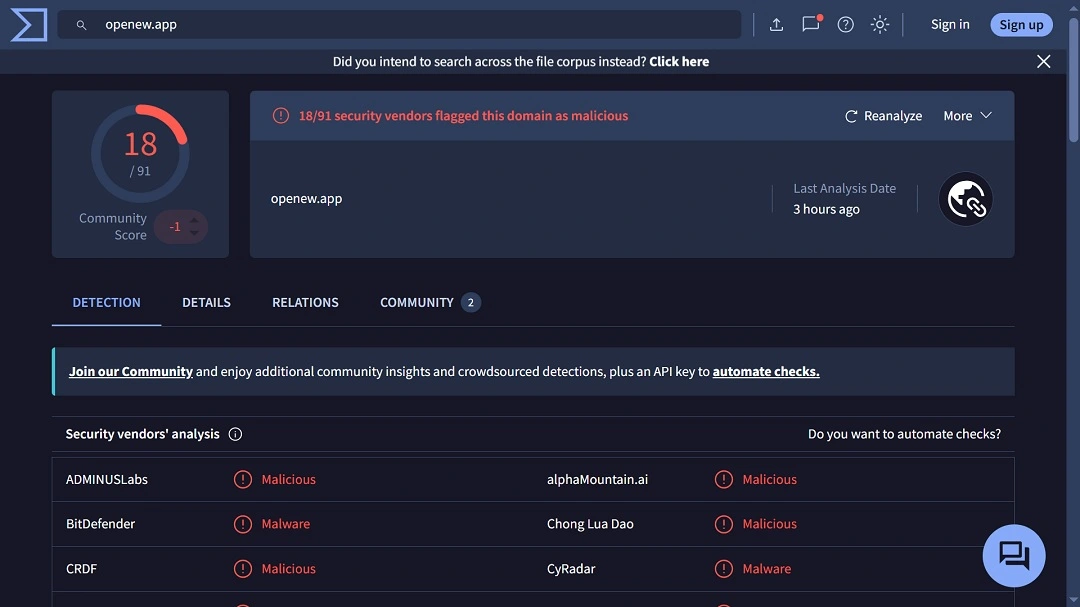Click the '3 hours ago' analysis date
The width and height of the screenshot is (1080, 607).
(826, 209)
